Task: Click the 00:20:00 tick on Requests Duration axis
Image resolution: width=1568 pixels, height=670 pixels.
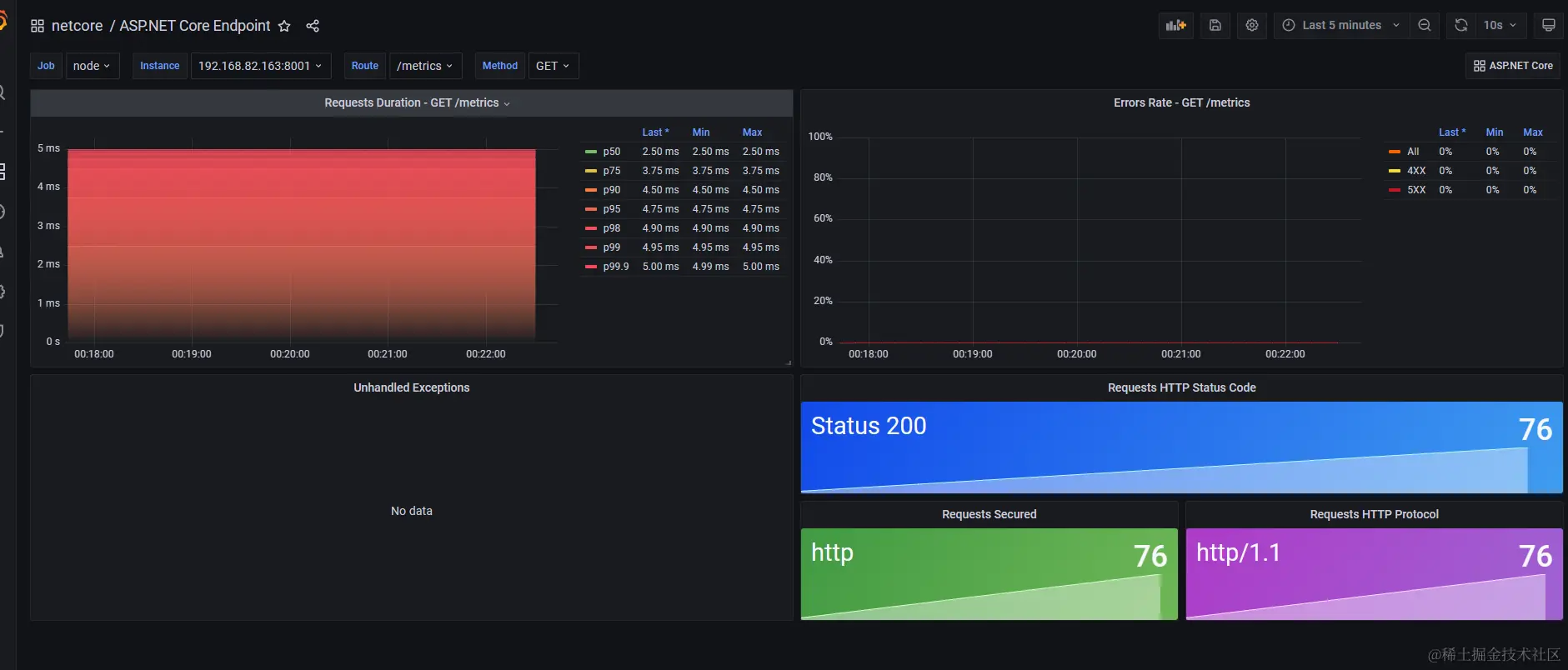Action: tap(289, 354)
